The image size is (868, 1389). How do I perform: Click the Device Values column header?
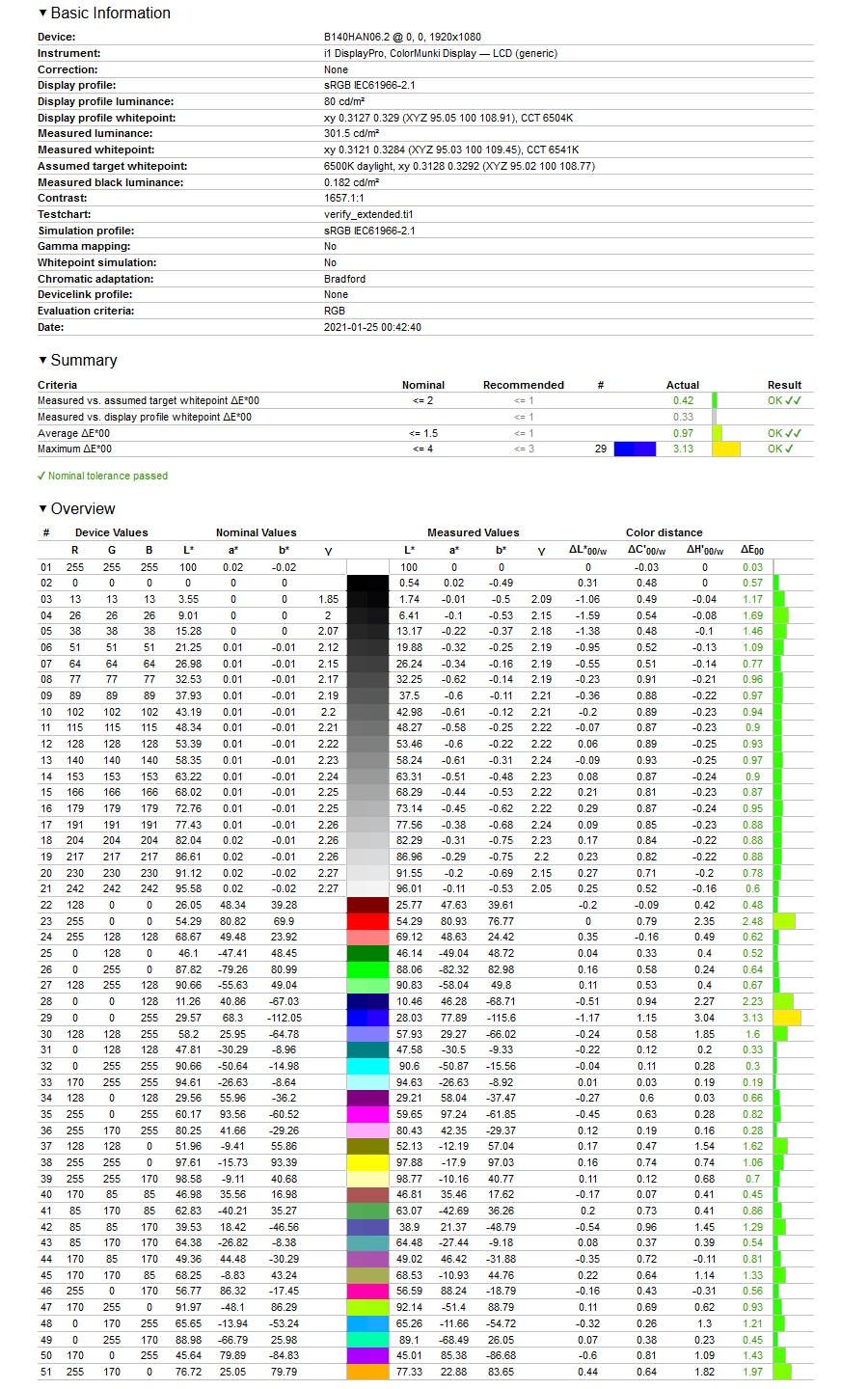(112, 532)
